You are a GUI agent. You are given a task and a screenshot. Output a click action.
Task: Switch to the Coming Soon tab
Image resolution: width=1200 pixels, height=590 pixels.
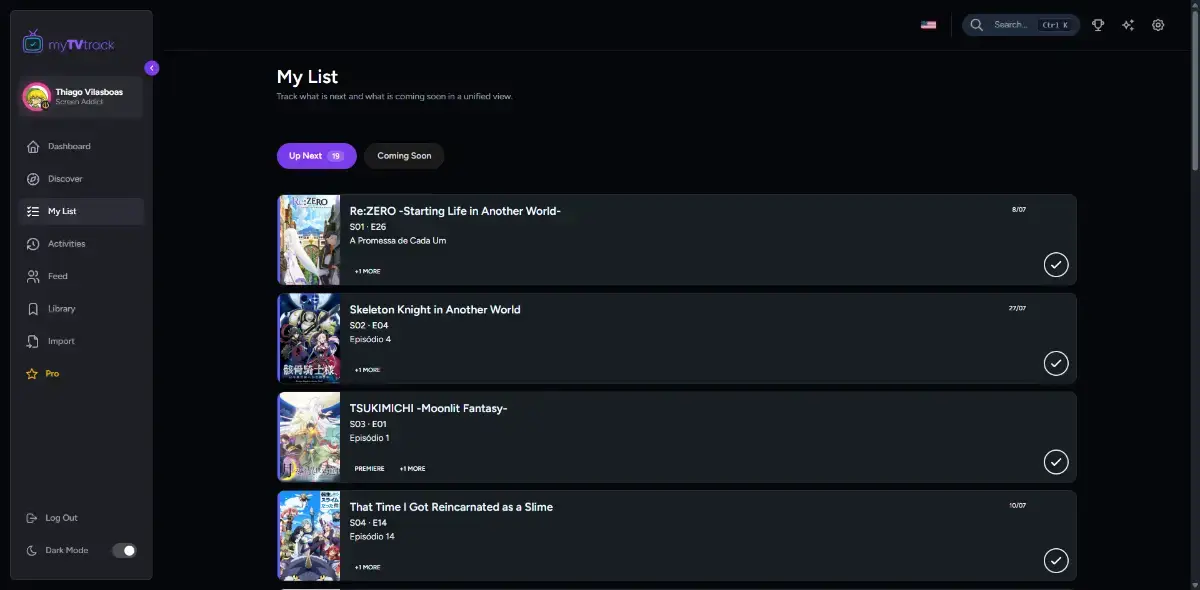[x=404, y=156]
